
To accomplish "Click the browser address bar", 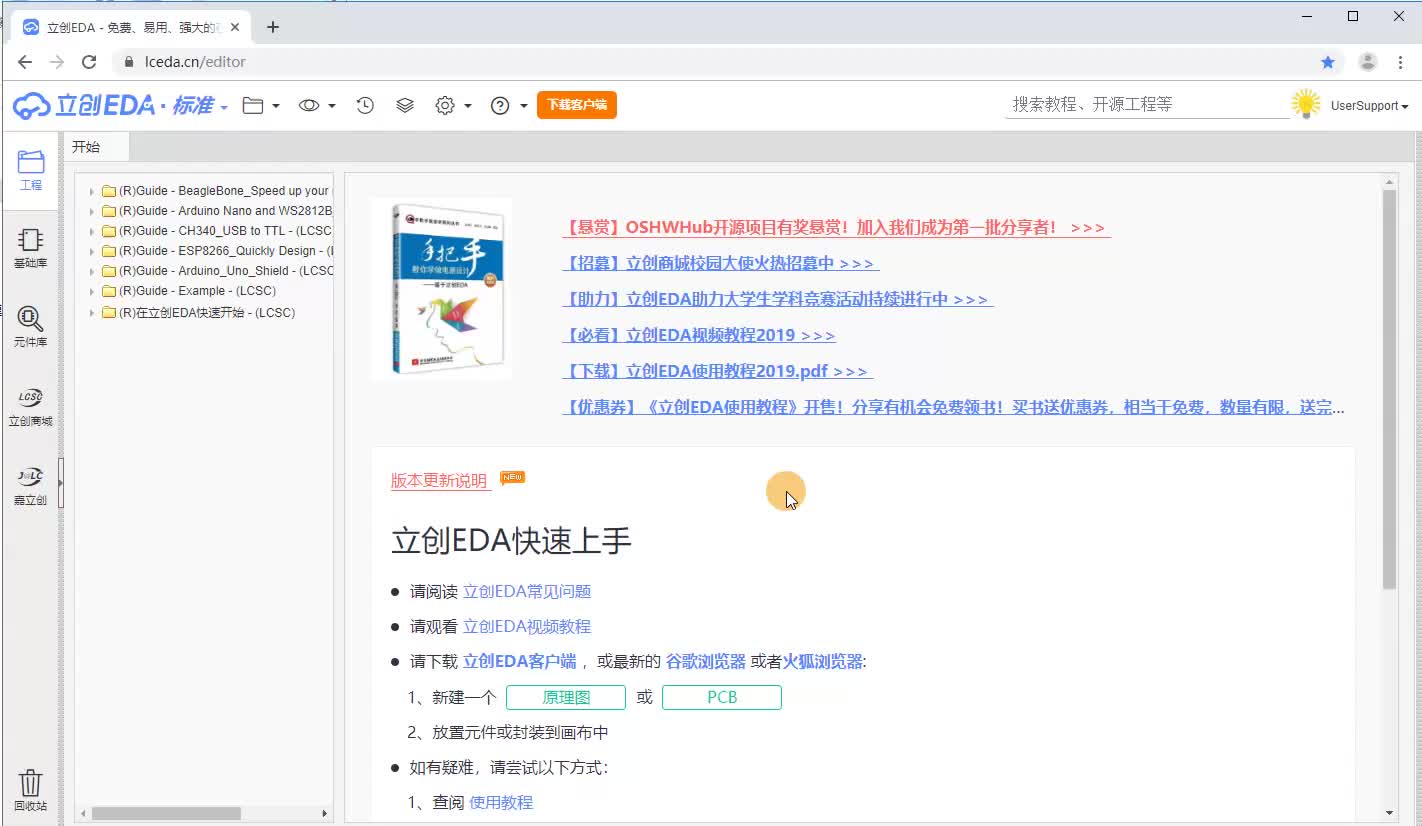I will 728,62.
